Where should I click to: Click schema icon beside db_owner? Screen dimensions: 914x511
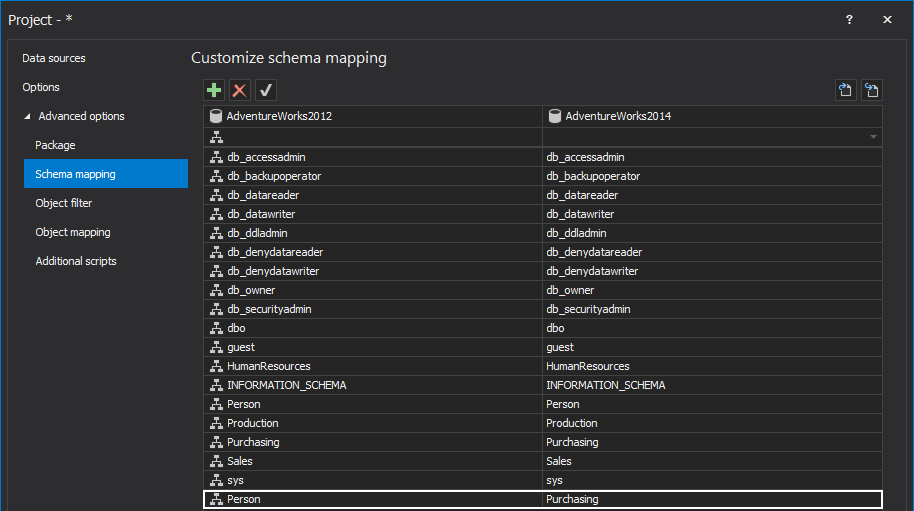[x=216, y=290]
